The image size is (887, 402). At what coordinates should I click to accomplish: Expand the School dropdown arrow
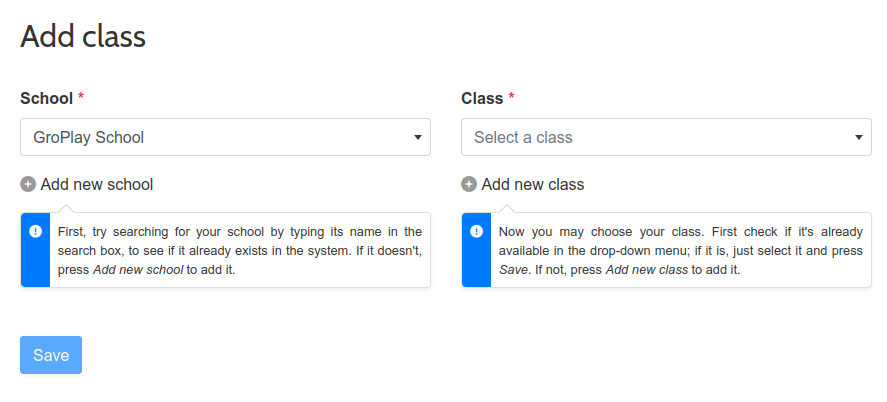[417, 137]
